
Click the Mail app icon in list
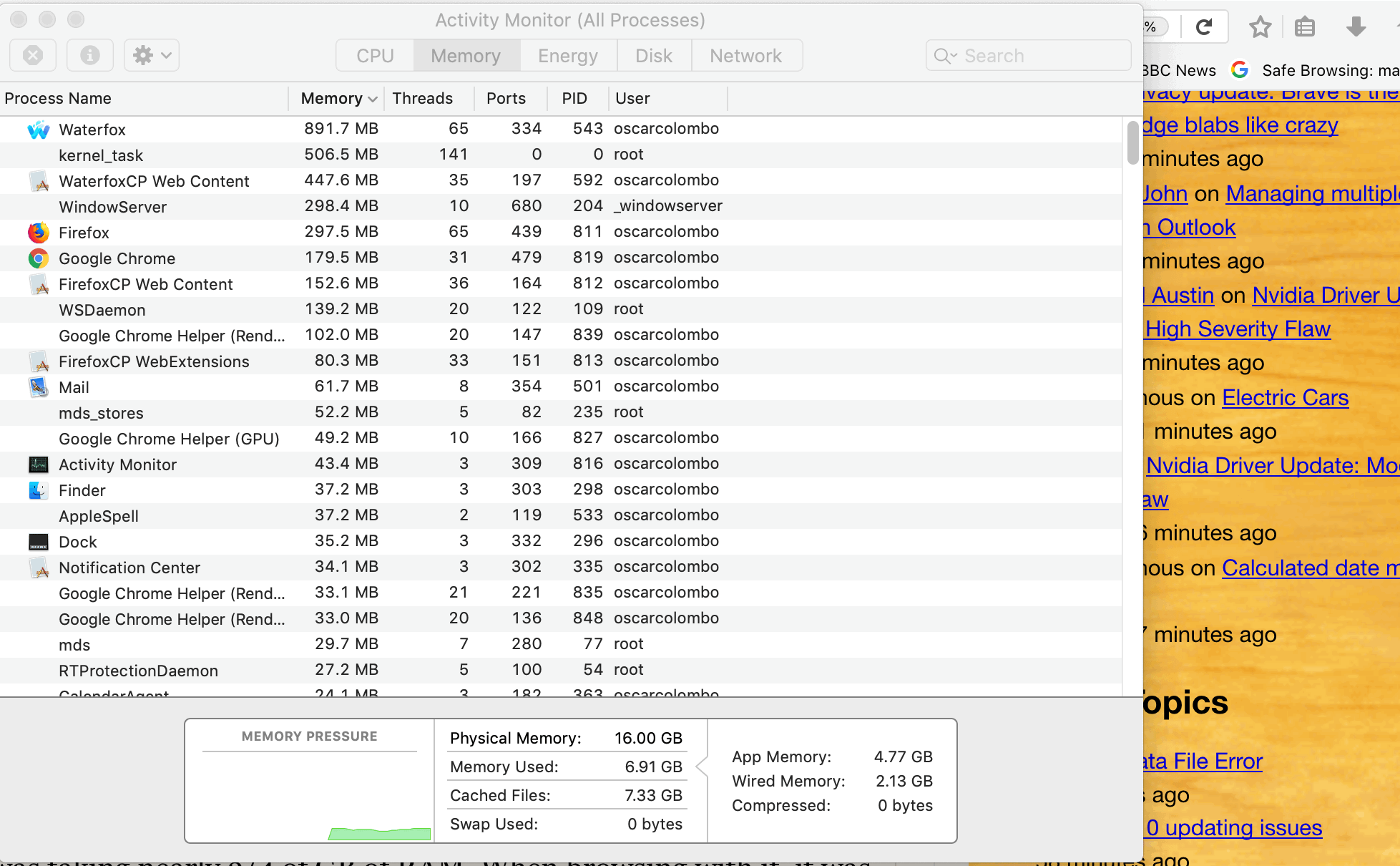point(38,387)
